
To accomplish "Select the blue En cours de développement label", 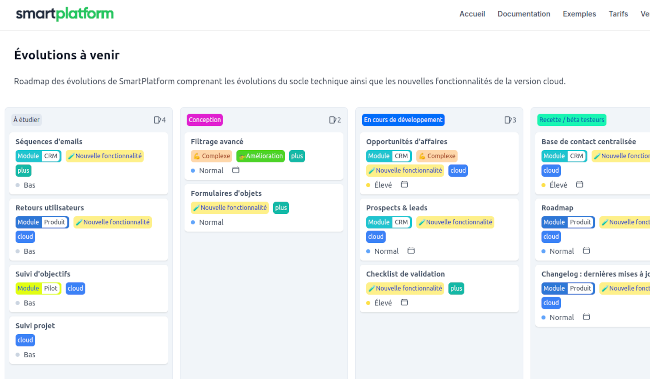I will 403,120.
